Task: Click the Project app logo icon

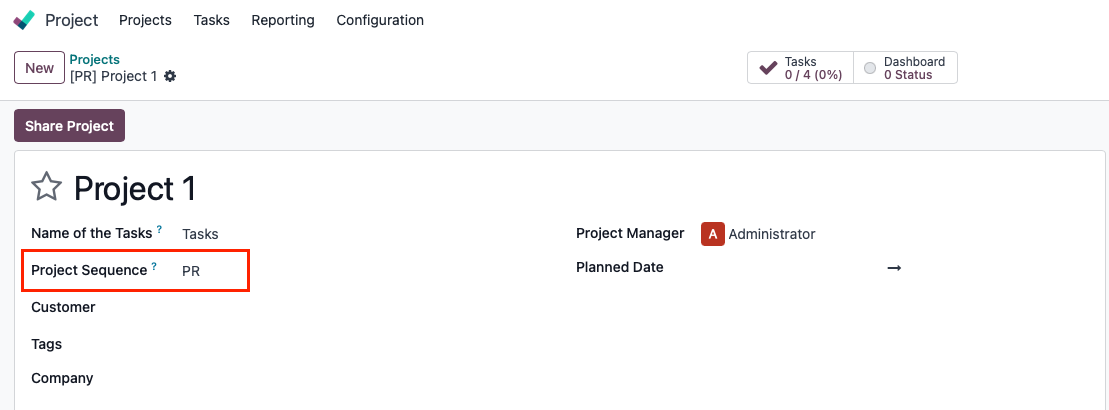Action: click(24, 20)
